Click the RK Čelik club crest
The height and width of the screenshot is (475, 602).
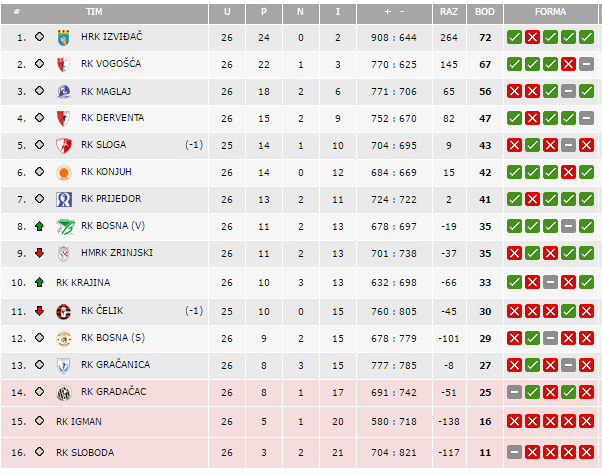[64, 311]
